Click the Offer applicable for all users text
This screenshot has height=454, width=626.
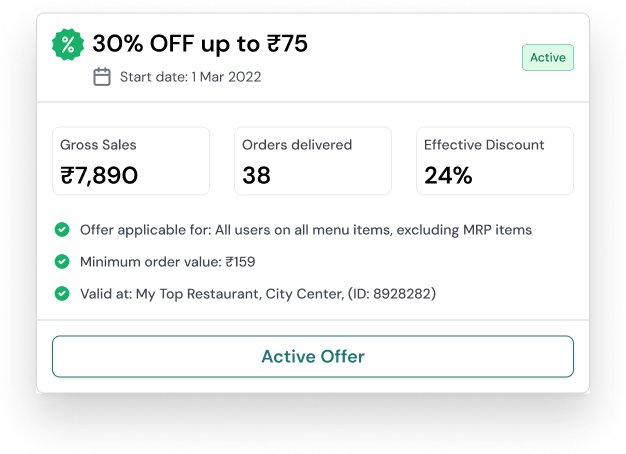[306, 230]
